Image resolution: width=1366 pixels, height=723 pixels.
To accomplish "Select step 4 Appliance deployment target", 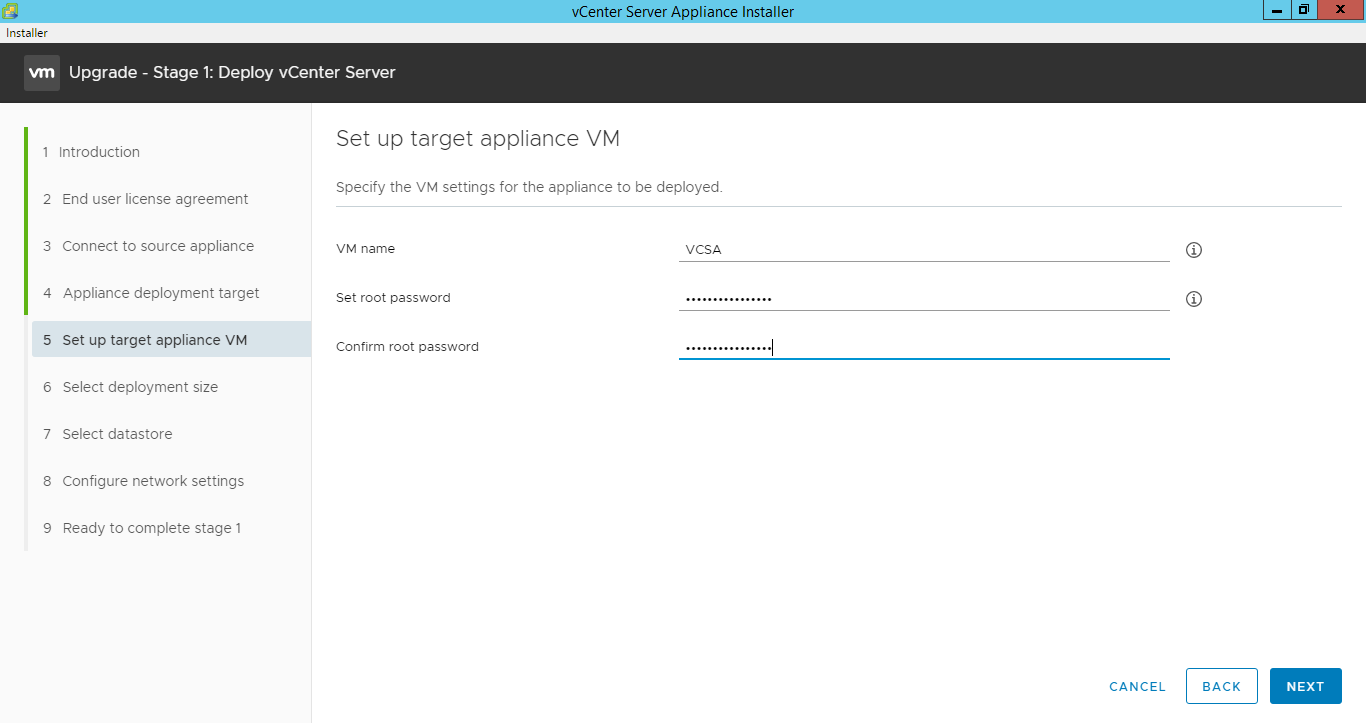I will point(161,292).
